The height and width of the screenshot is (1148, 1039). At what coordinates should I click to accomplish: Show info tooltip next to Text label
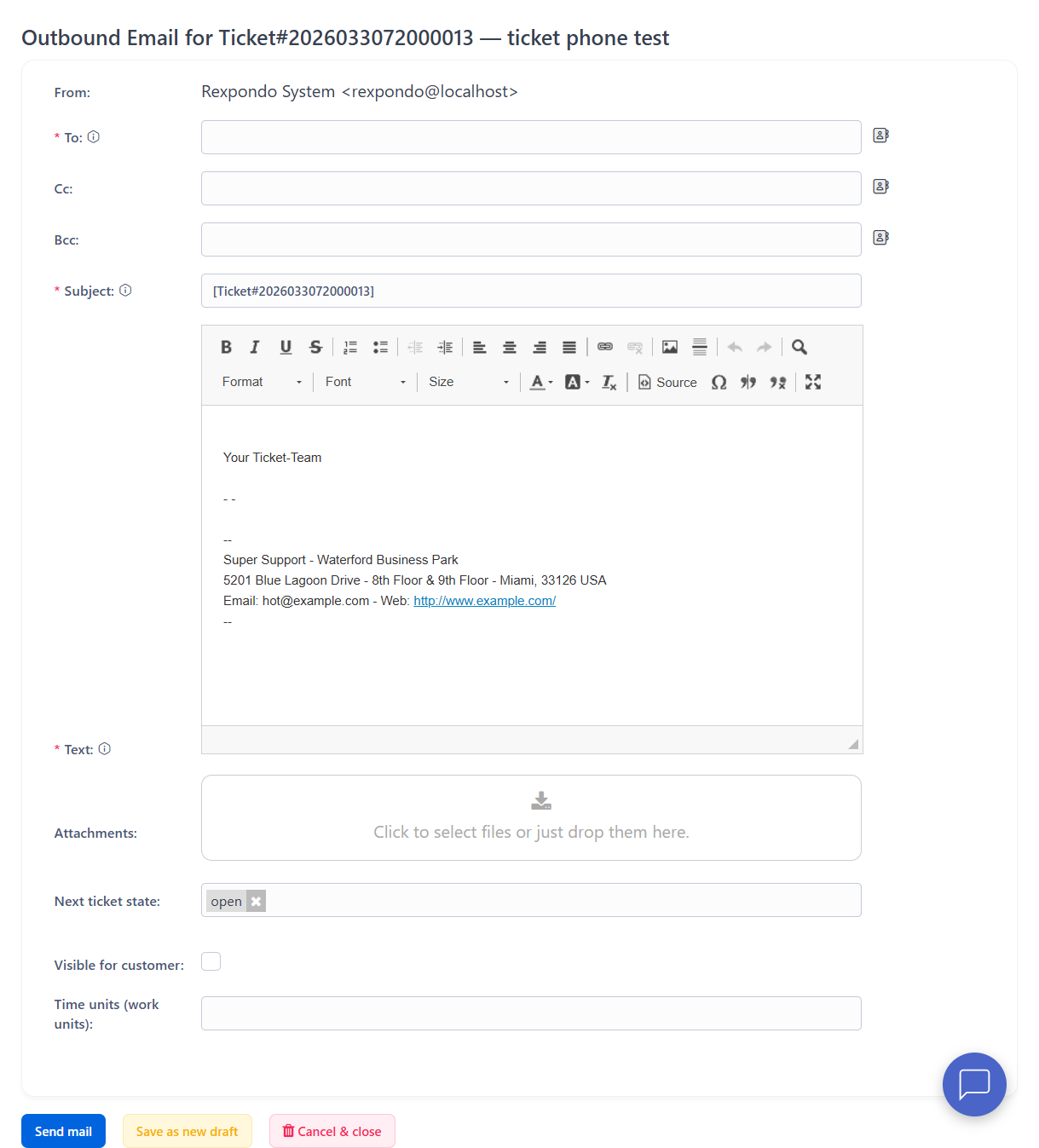105,748
